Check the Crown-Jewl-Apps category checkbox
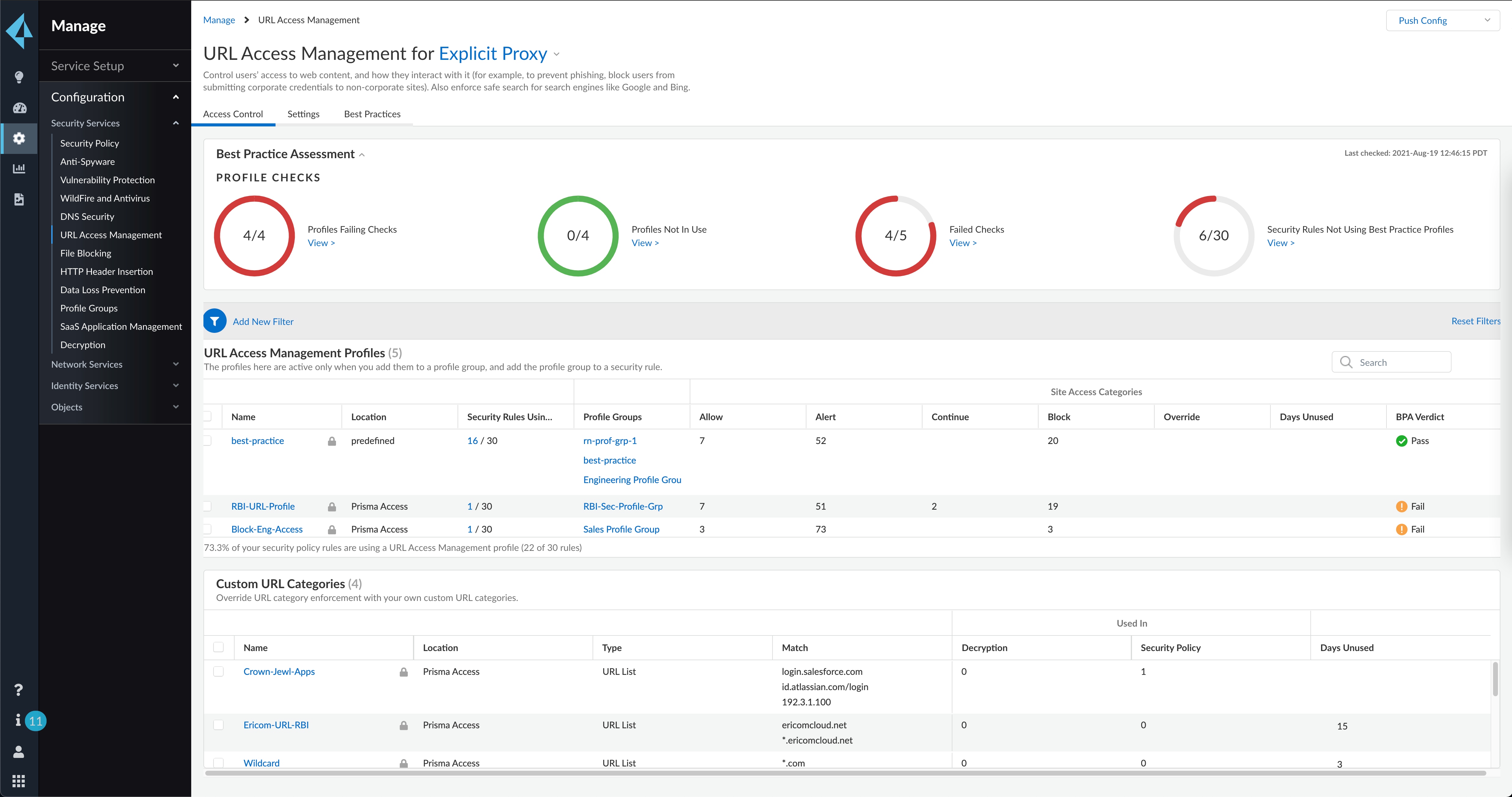Viewport: 1512px width, 797px height. (x=219, y=671)
